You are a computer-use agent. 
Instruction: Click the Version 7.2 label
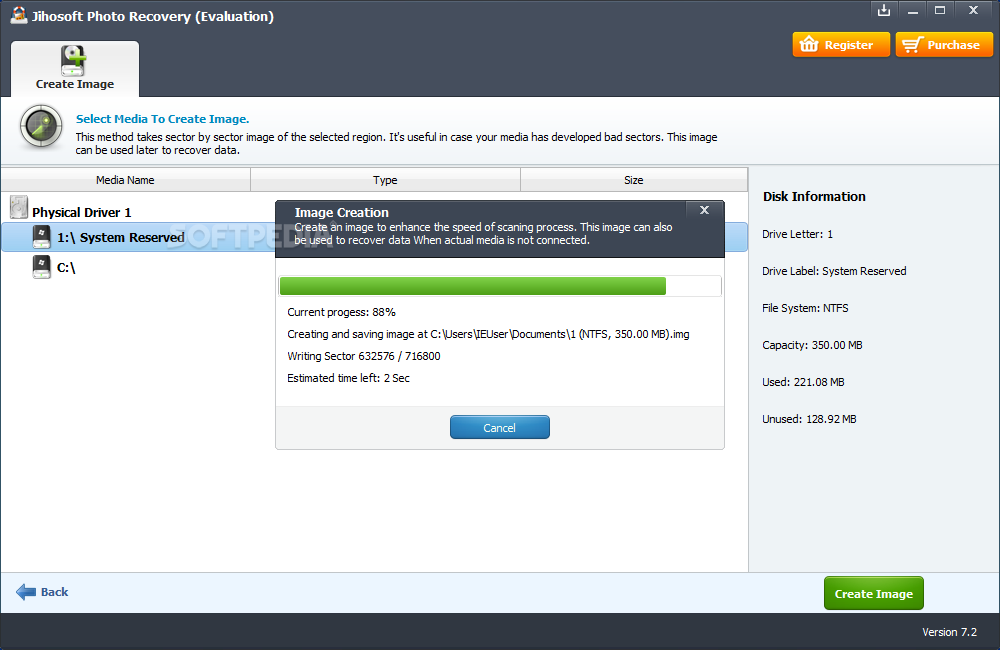pos(950,632)
